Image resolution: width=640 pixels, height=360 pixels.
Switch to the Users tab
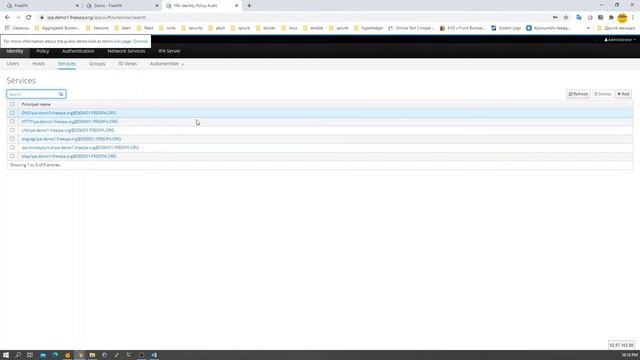(13, 64)
